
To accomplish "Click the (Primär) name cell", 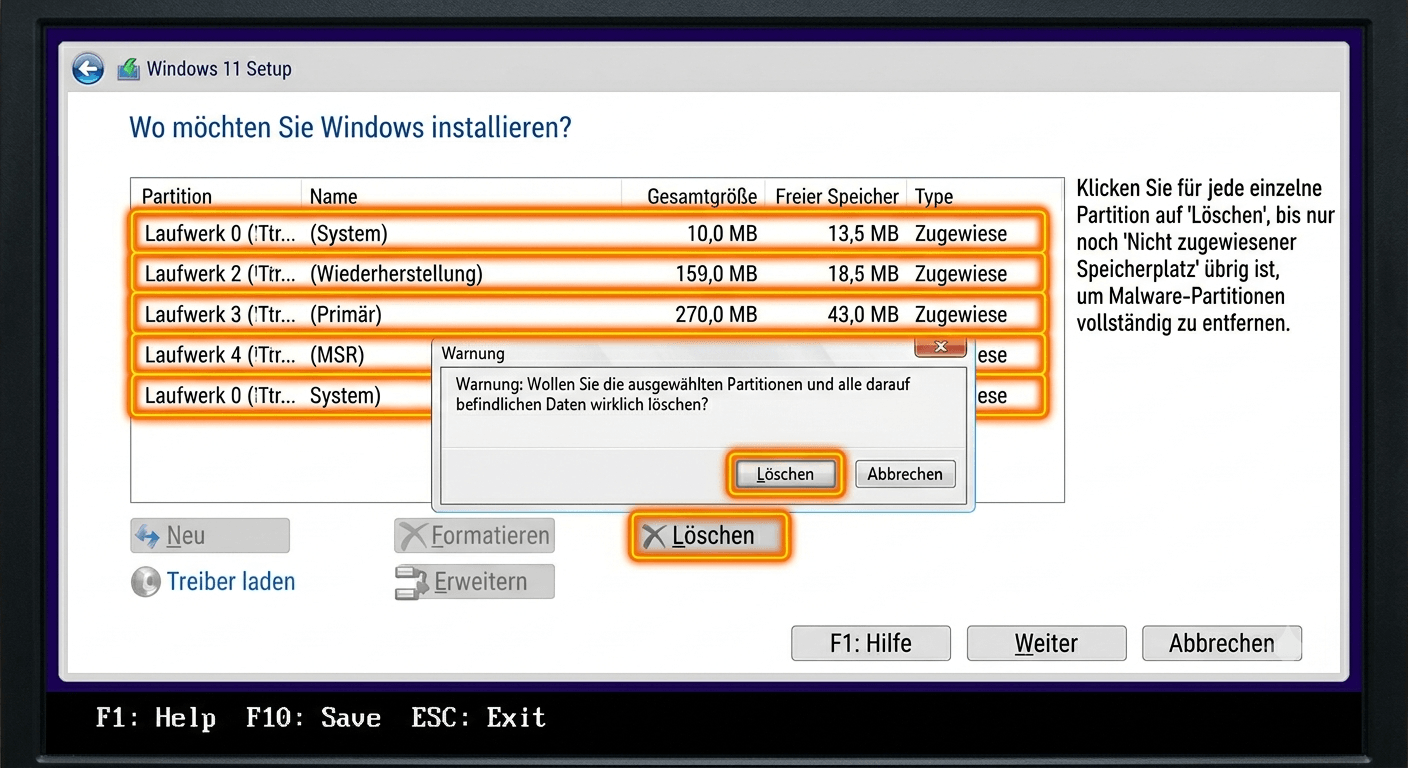I will (x=346, y=314).
